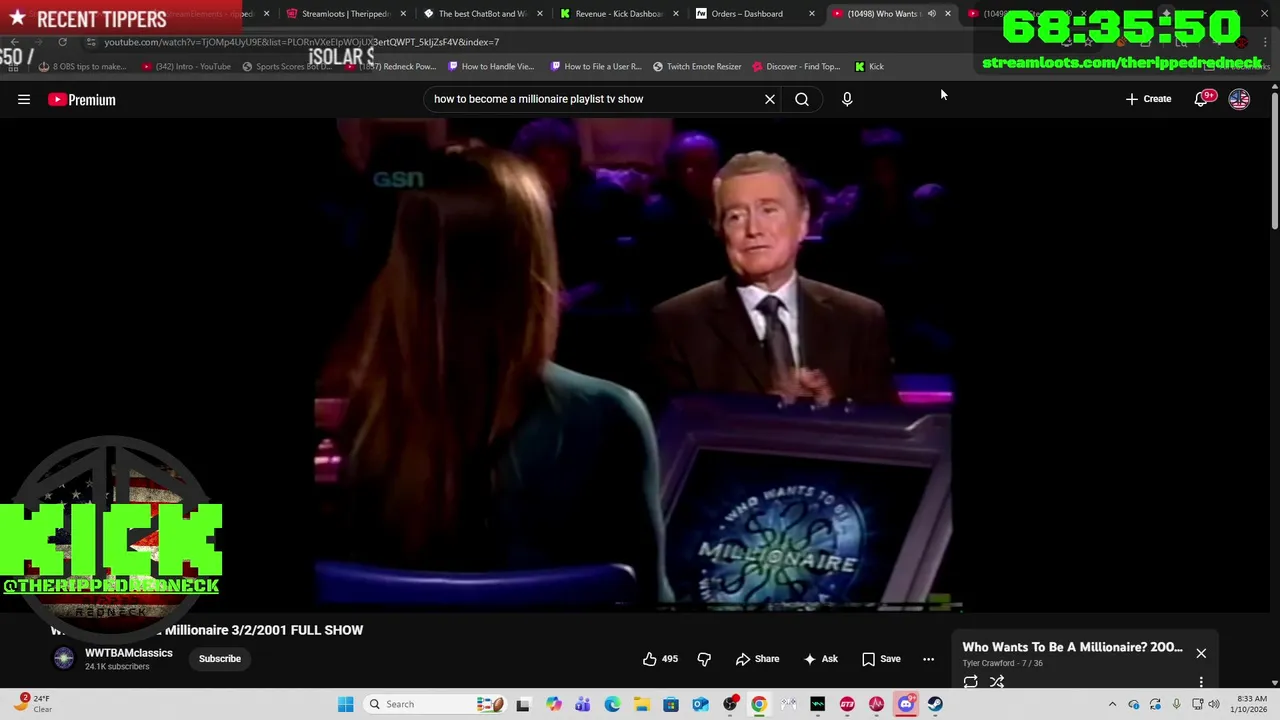Image resolution: width=1280 pixels, height=720 pixels.
Task: Open the Who Wants To Be A Millionaire playlist title
Action: (1072, 647)
